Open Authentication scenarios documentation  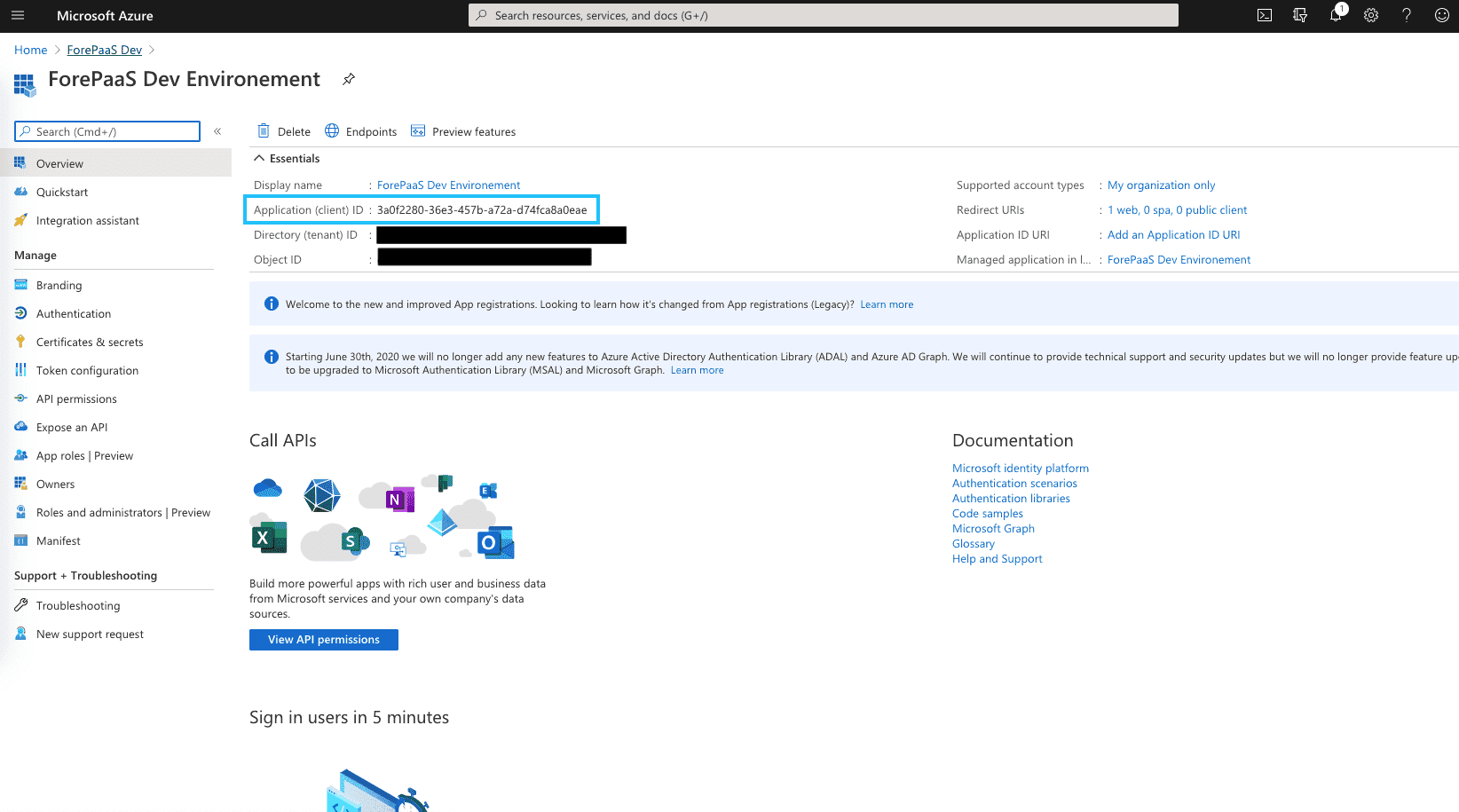click(1014, 483)
